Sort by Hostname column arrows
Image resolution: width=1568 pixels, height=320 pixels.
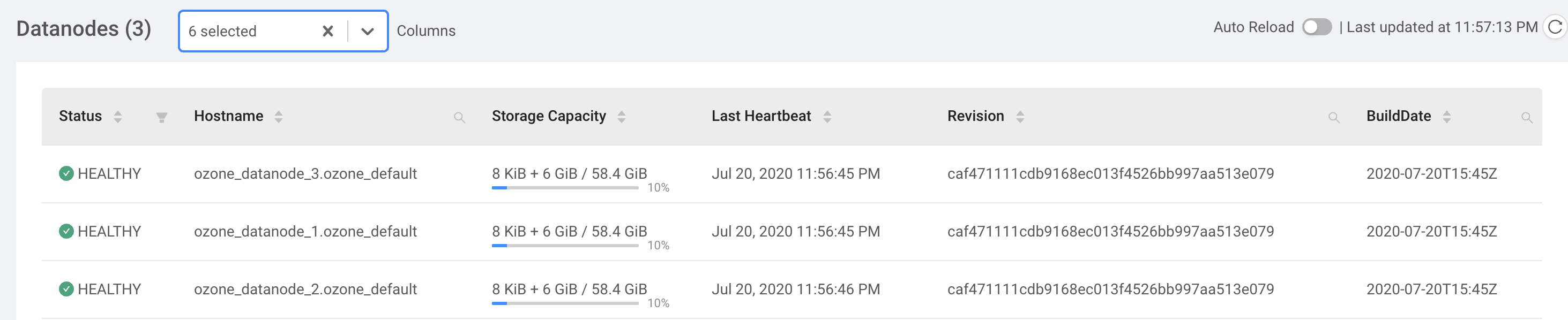279,117
